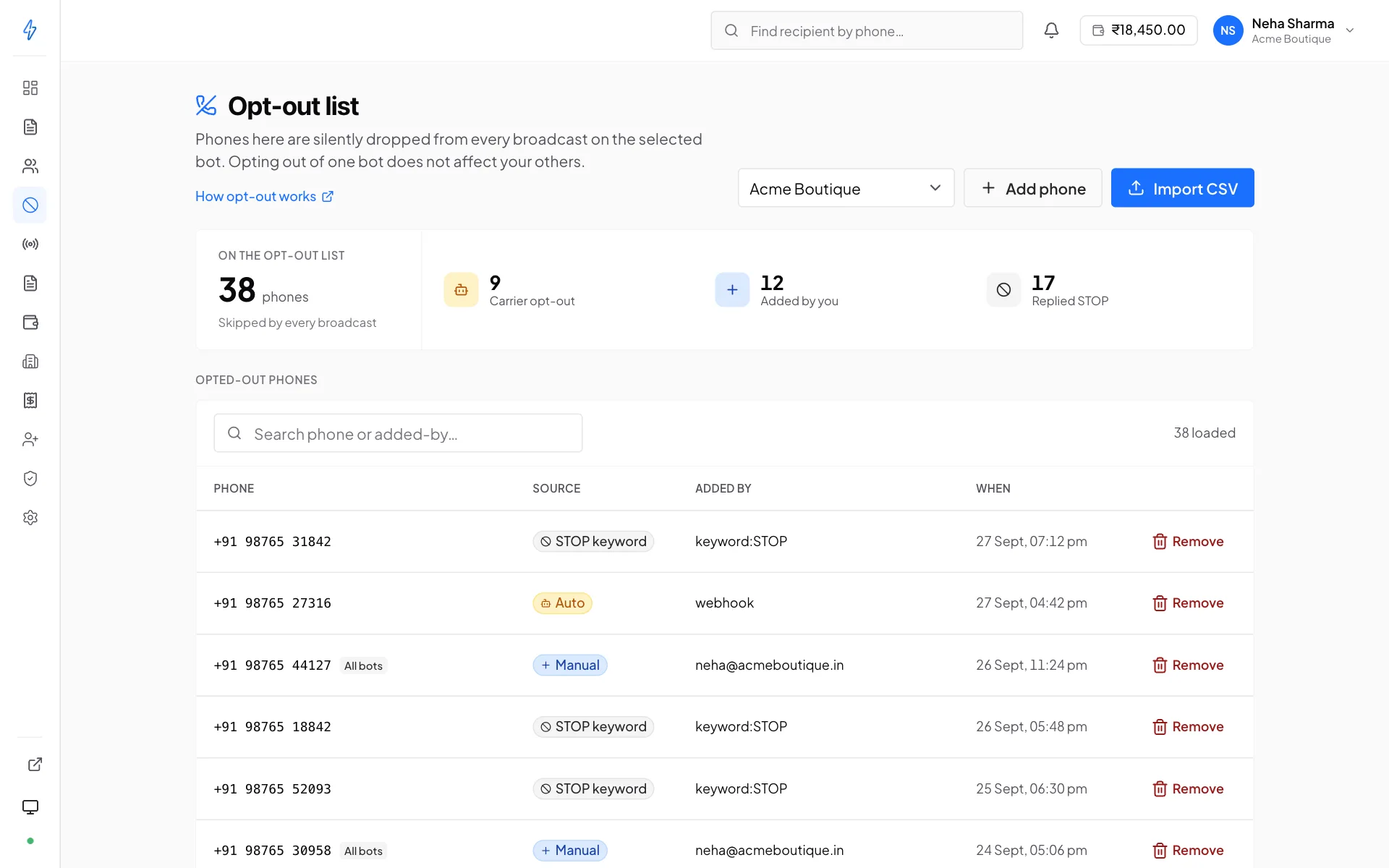Viewport: 1389px width, 868px height.
Task: Remove phone +91 98765 52093
Action: point(1187,789)
